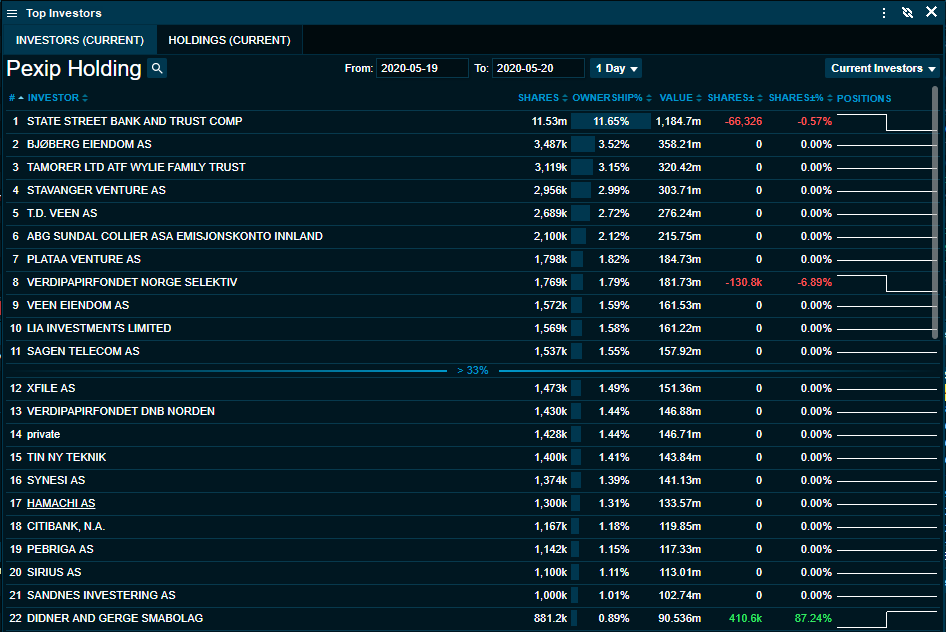This screenshot has height=632, width=946.
Task: Select Tamorer Ltd ATF Wylie Family Trust
Action: point(136,167)
